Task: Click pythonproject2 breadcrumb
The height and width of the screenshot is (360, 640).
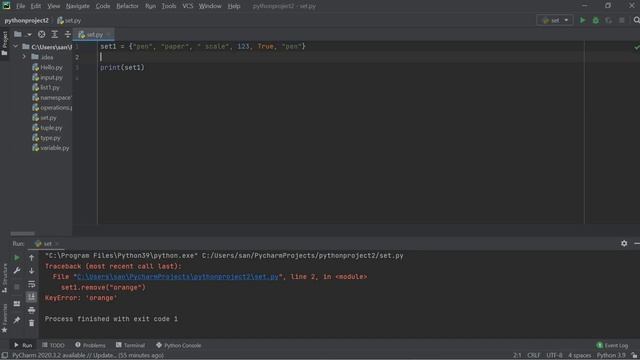Action: [x=27, y=20]
